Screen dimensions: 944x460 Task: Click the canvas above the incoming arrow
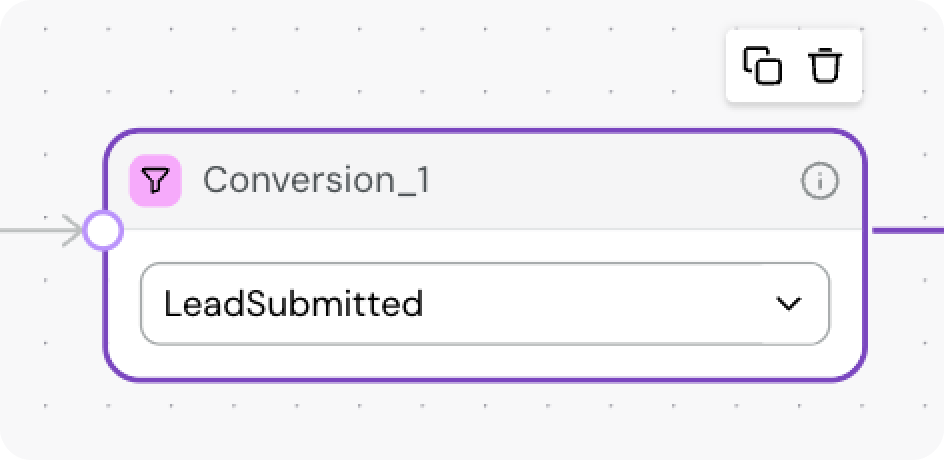pos(50,170)
